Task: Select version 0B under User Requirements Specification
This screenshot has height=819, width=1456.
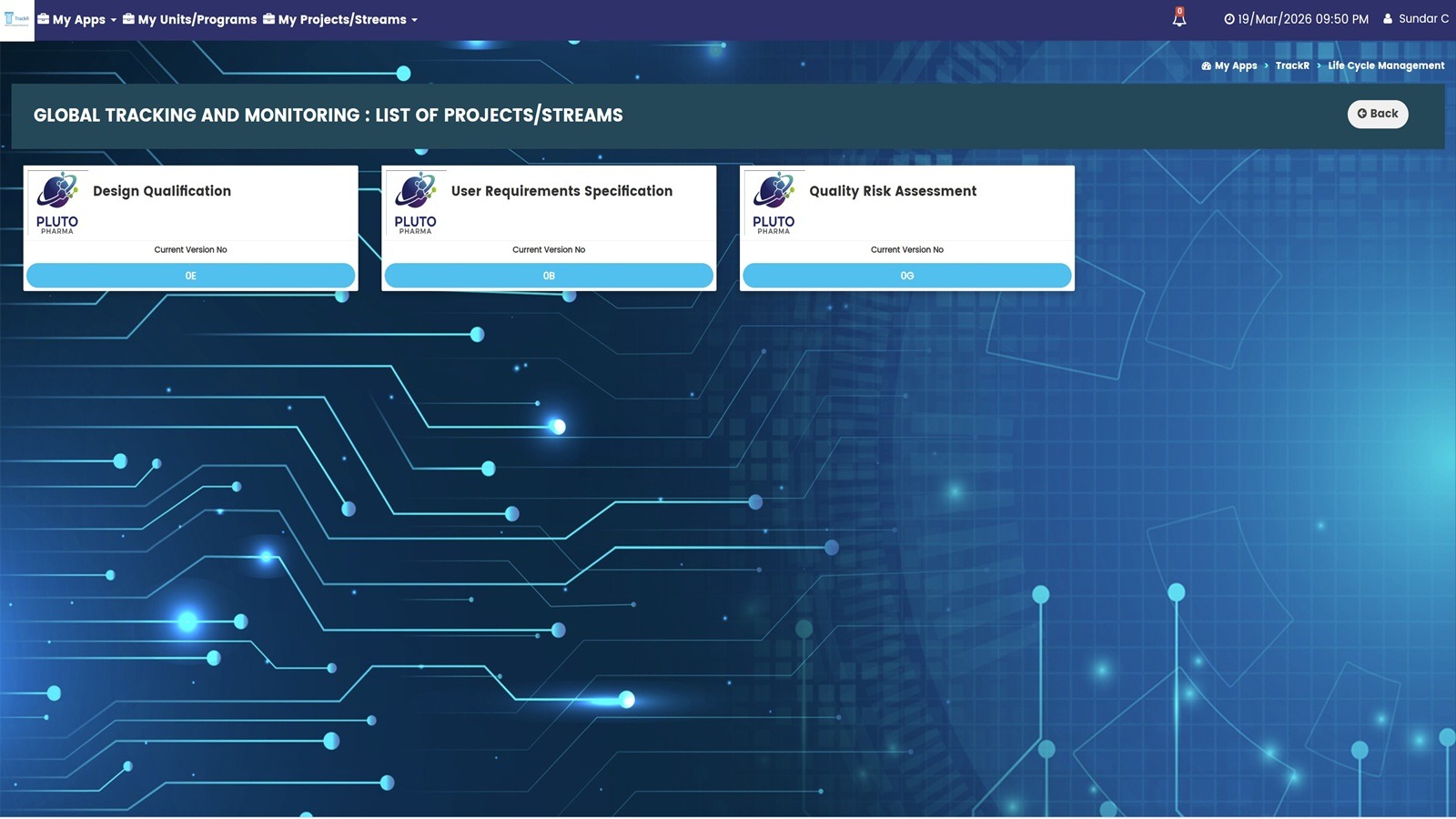Action: pyautogui.click(x=549, y=276)
